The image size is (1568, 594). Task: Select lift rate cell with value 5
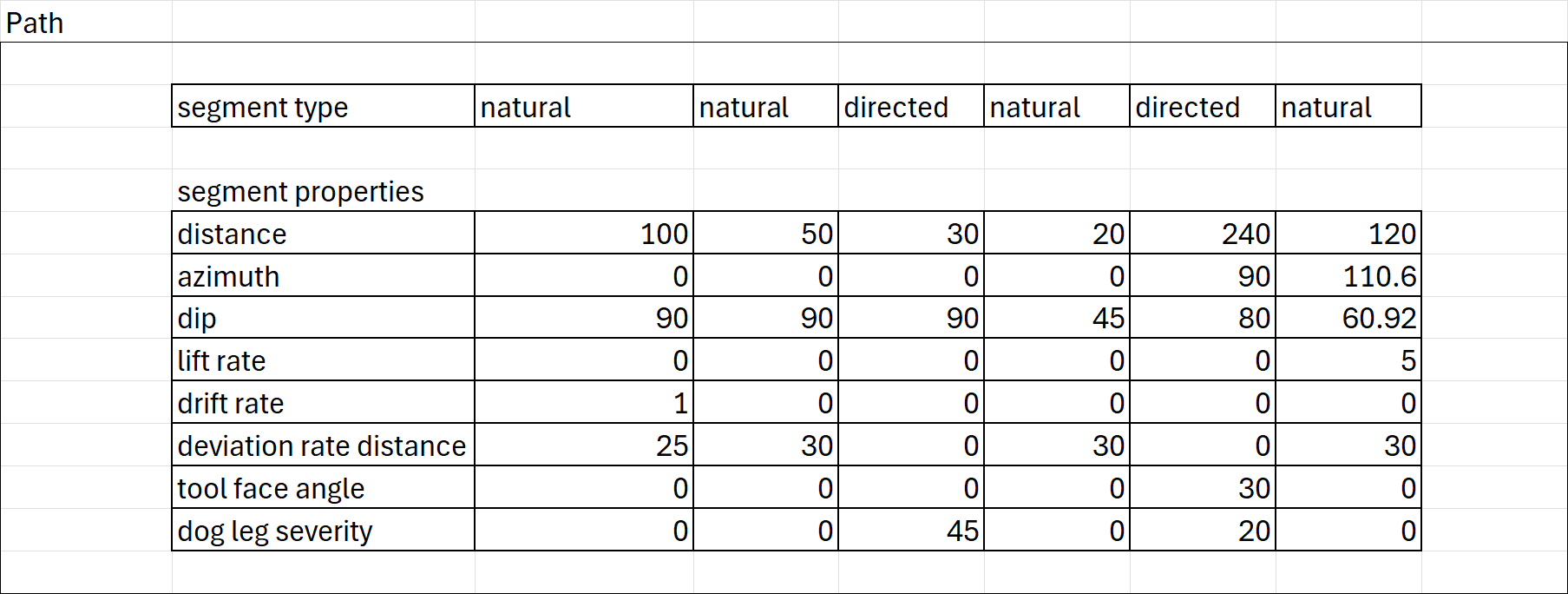1348,360
